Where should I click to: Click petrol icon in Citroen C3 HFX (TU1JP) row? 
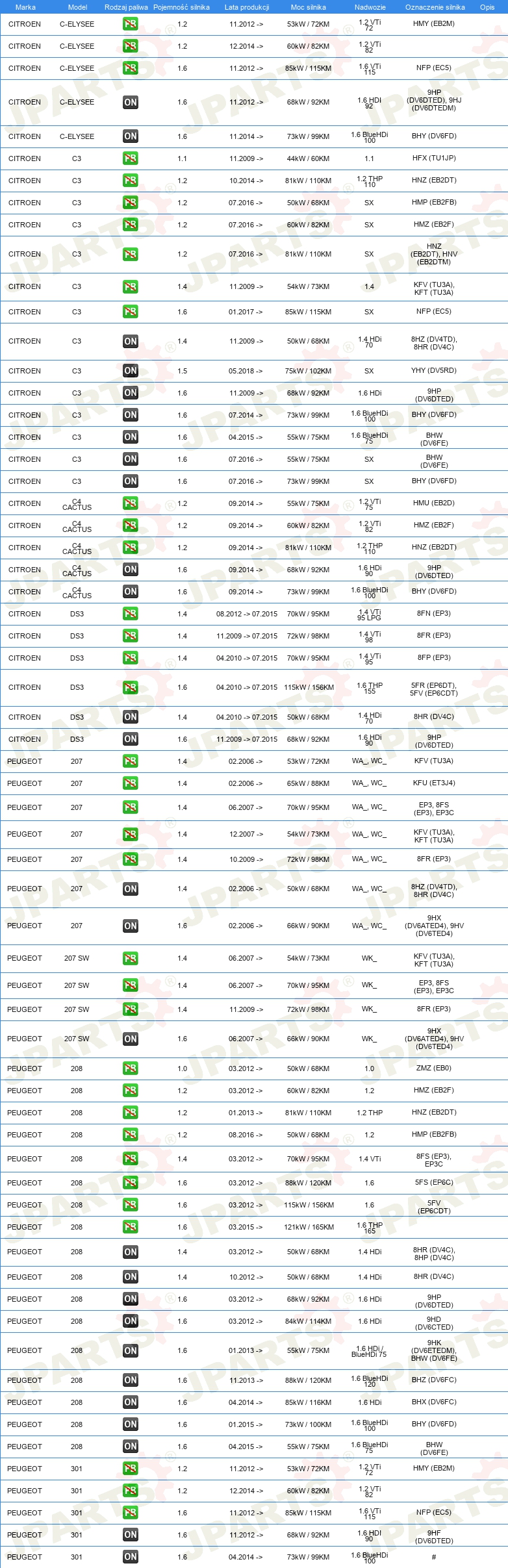[x=131, y=158]
